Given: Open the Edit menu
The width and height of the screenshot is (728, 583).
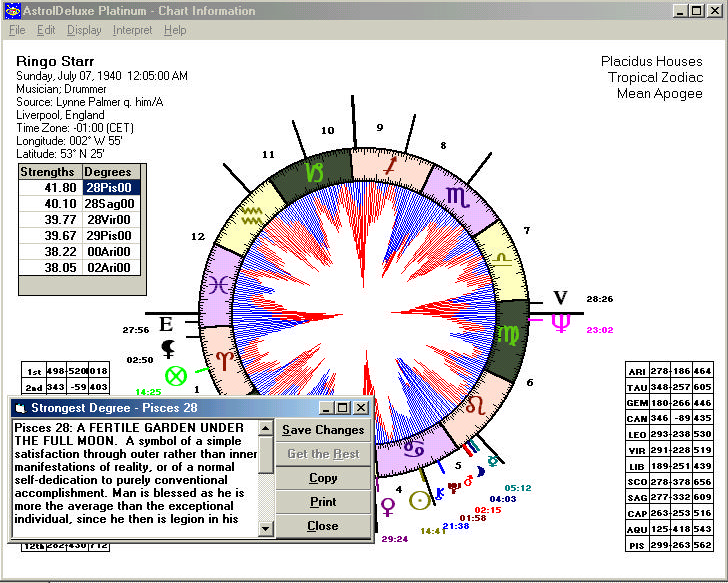Looking at the screenshot, I should click(x=46, y=30).
